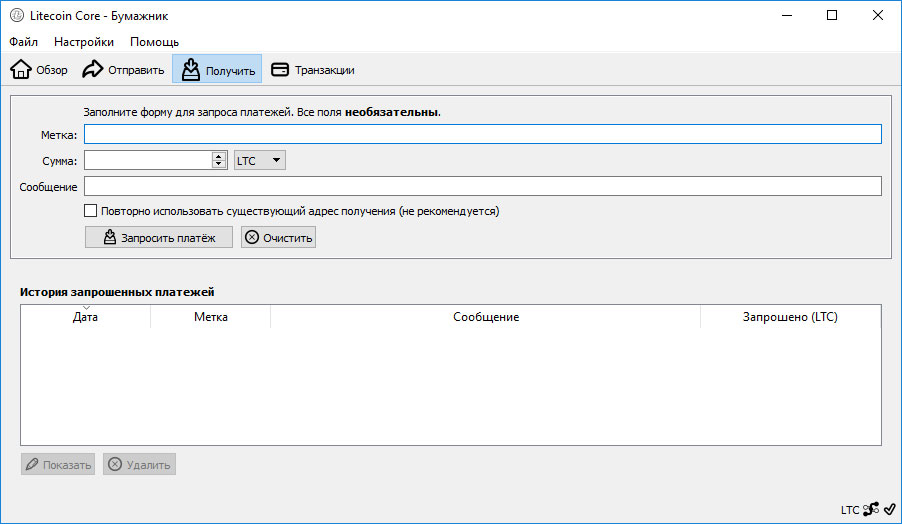Image resolution: width=902 pixels, height=524 pixels.
Task: Click the LTC unit status bar label
Action: point(850,510)
